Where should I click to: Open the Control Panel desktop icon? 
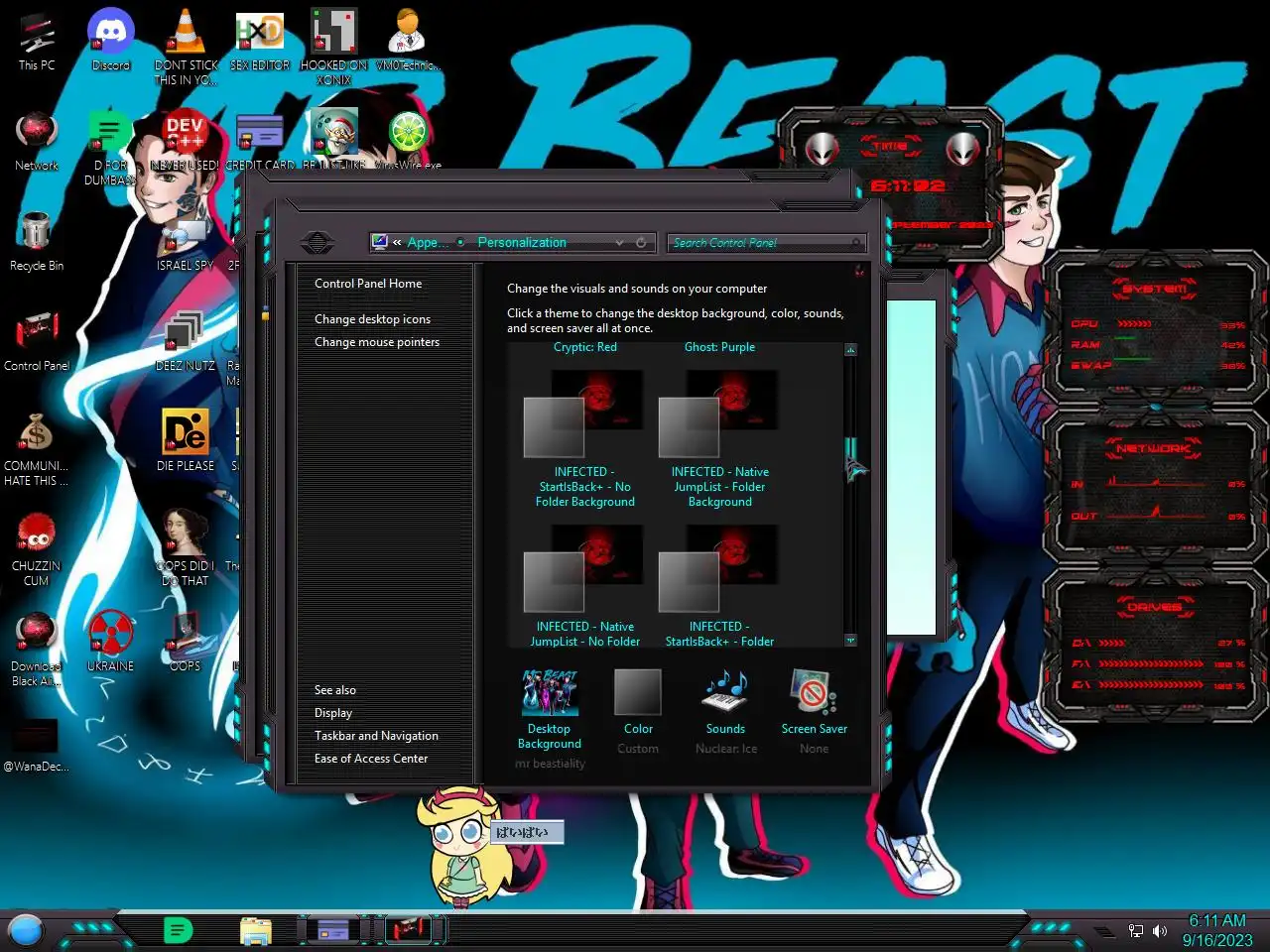[37, 342]
